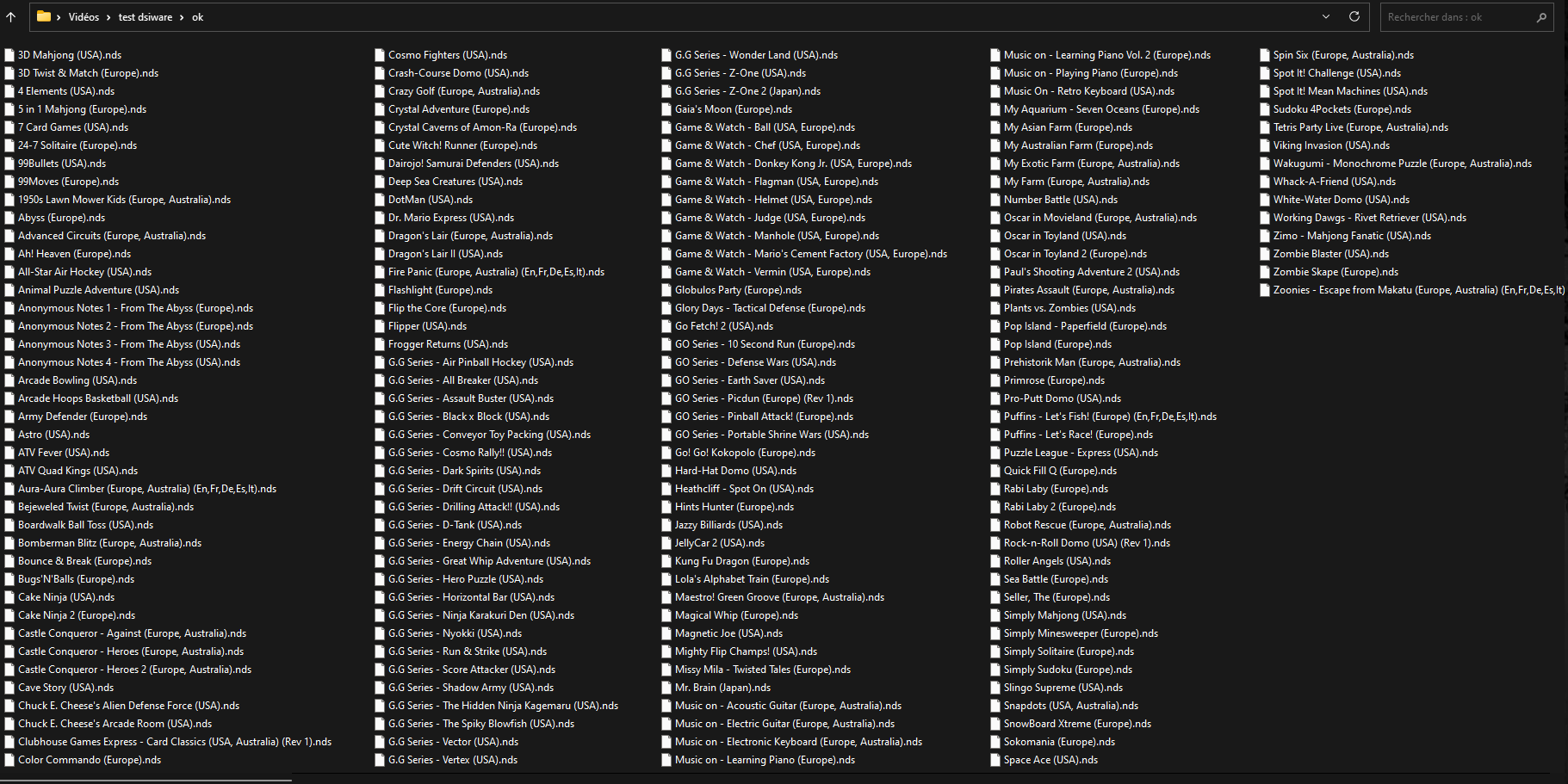Click G.G Series - Wonder Land (USA).nds

(x=757, y=55)
